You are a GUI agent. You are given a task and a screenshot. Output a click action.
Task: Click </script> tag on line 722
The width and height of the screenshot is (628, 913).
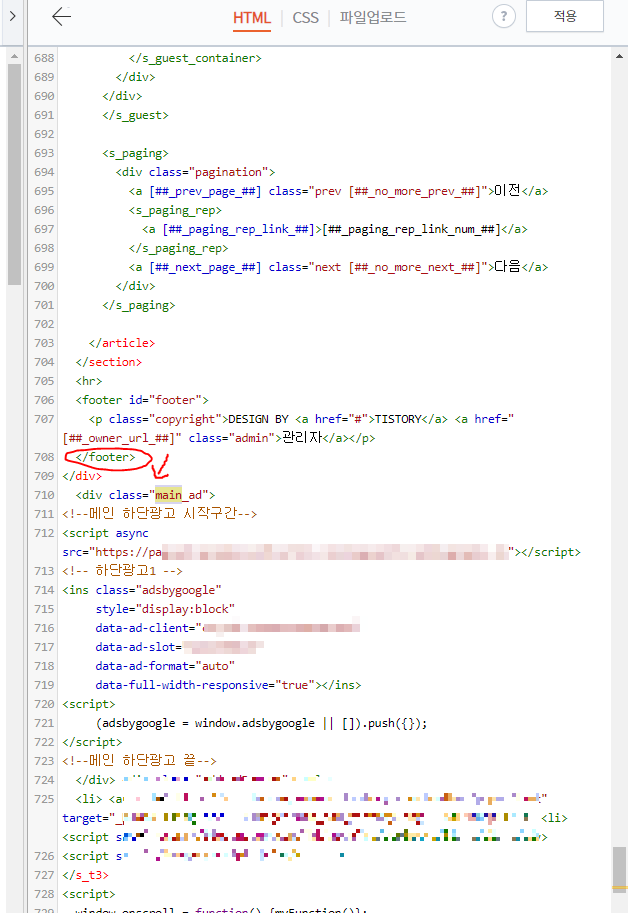click(x=92, y=742)
